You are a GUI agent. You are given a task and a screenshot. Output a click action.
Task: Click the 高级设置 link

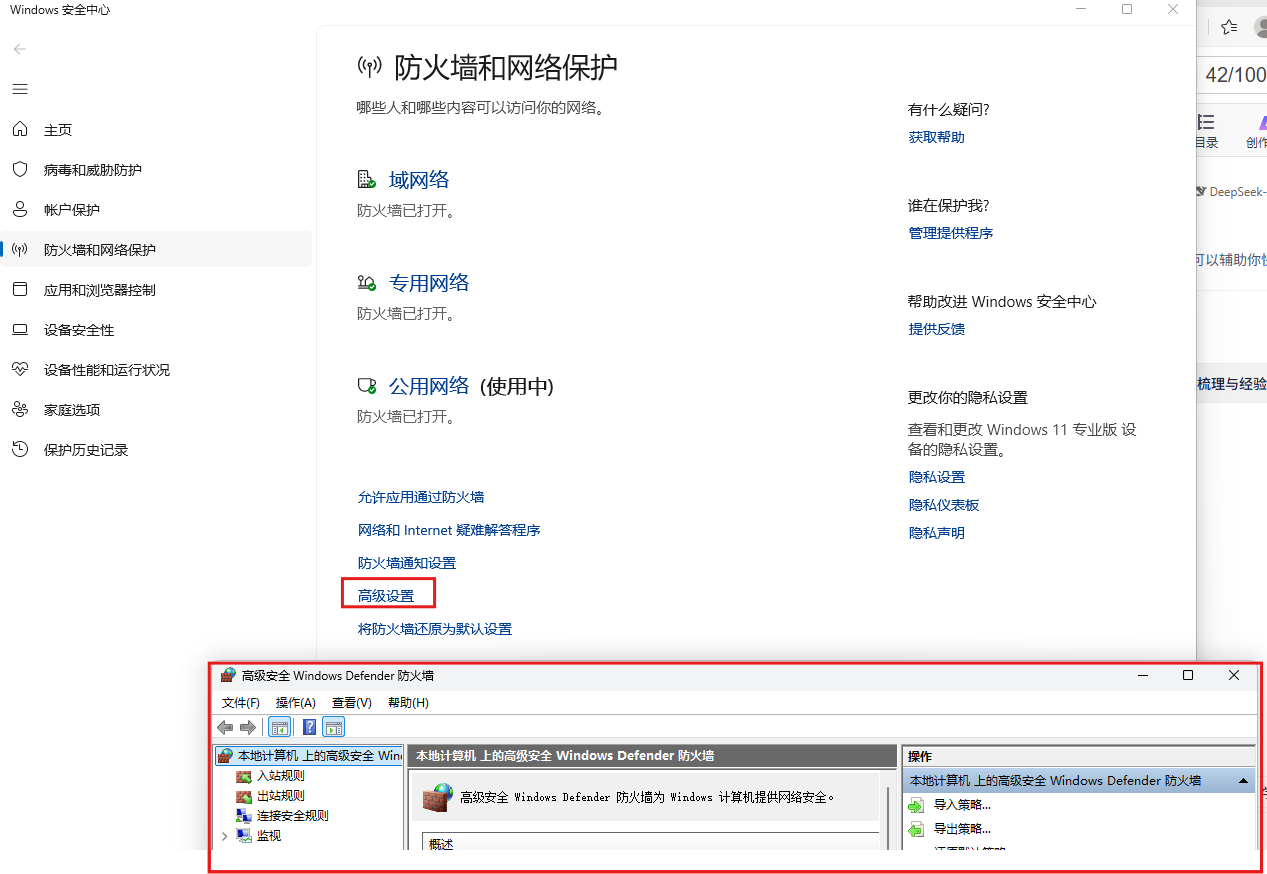coord(386,596)
